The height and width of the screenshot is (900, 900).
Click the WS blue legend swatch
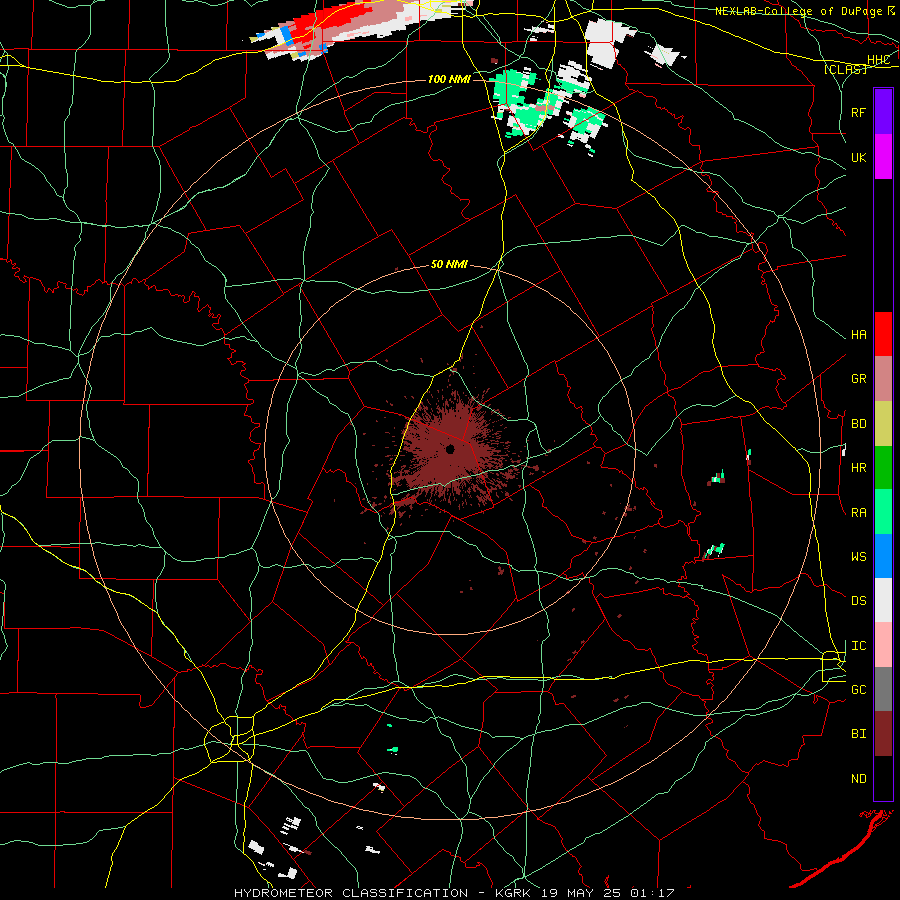pyautogui.click(x=883, y=556)
